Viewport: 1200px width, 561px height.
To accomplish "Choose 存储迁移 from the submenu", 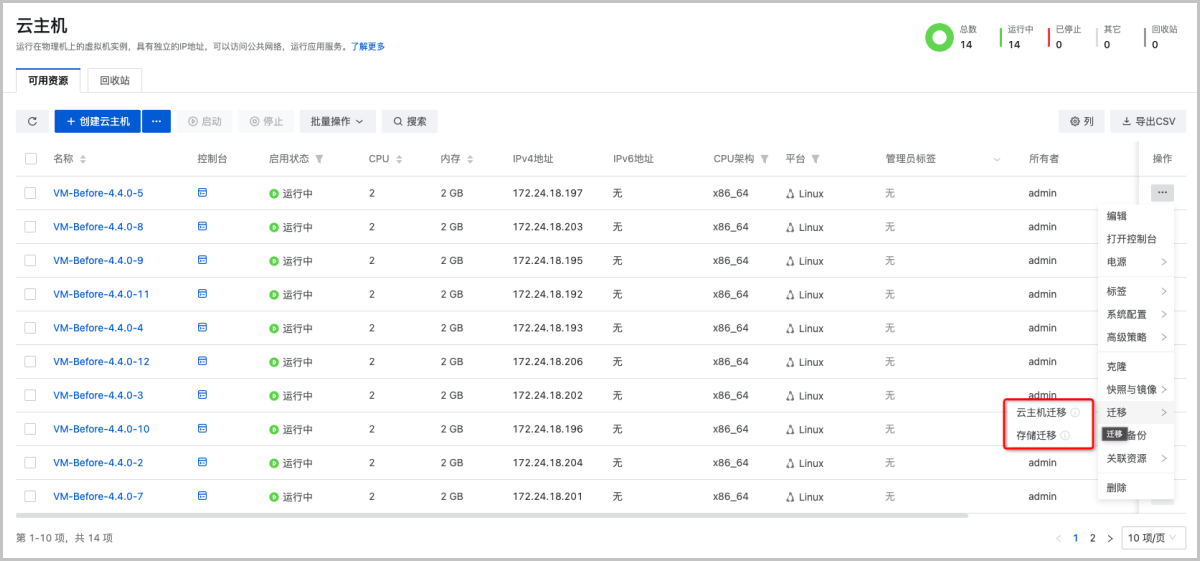I will (1036, 435).
